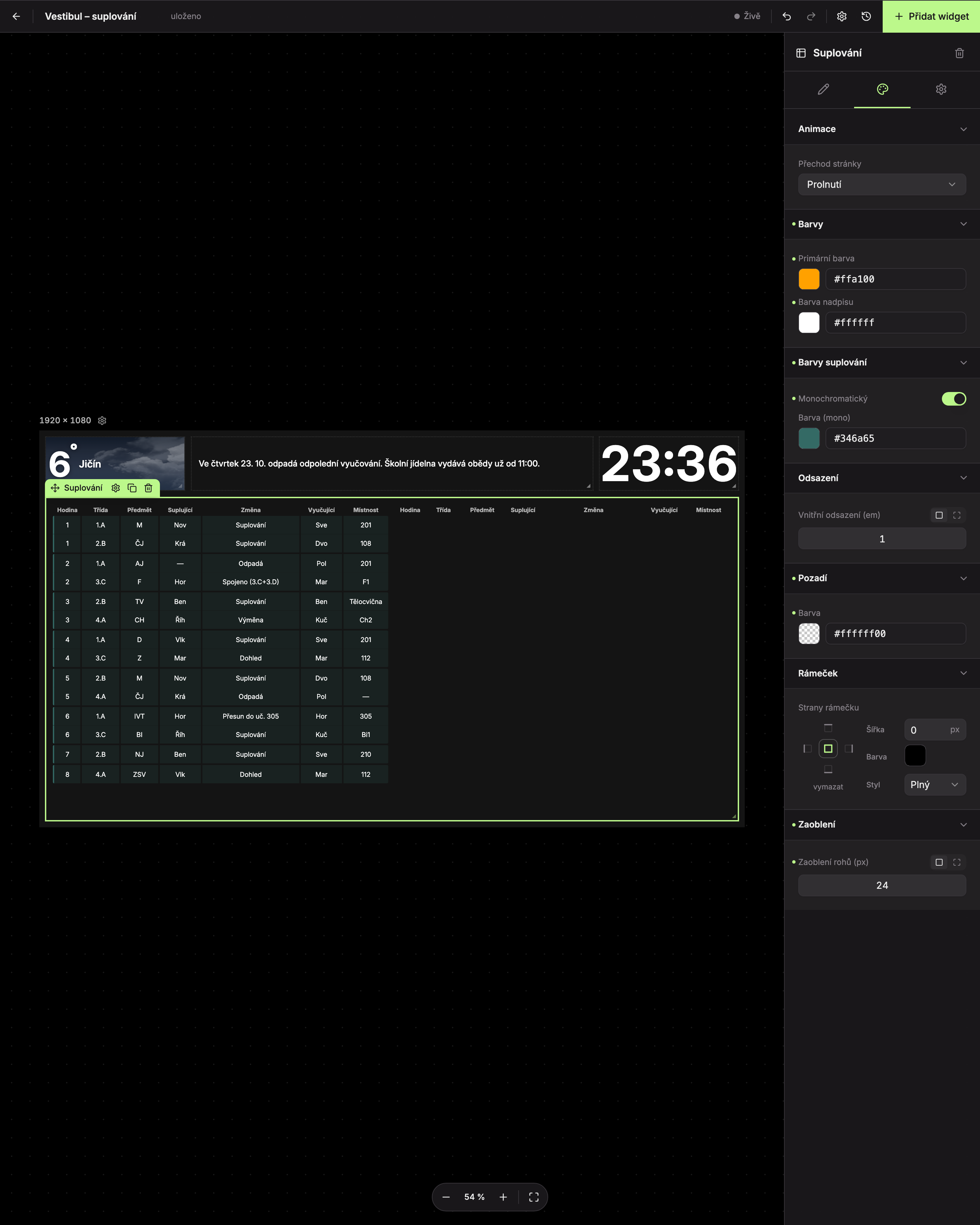
Task: Delete Suplování widget from canvas toolbar
Action: tap(148, 488)
